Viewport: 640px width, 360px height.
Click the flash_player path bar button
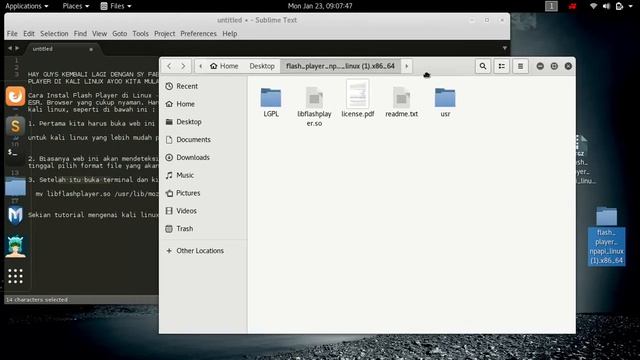coord(340,66)
